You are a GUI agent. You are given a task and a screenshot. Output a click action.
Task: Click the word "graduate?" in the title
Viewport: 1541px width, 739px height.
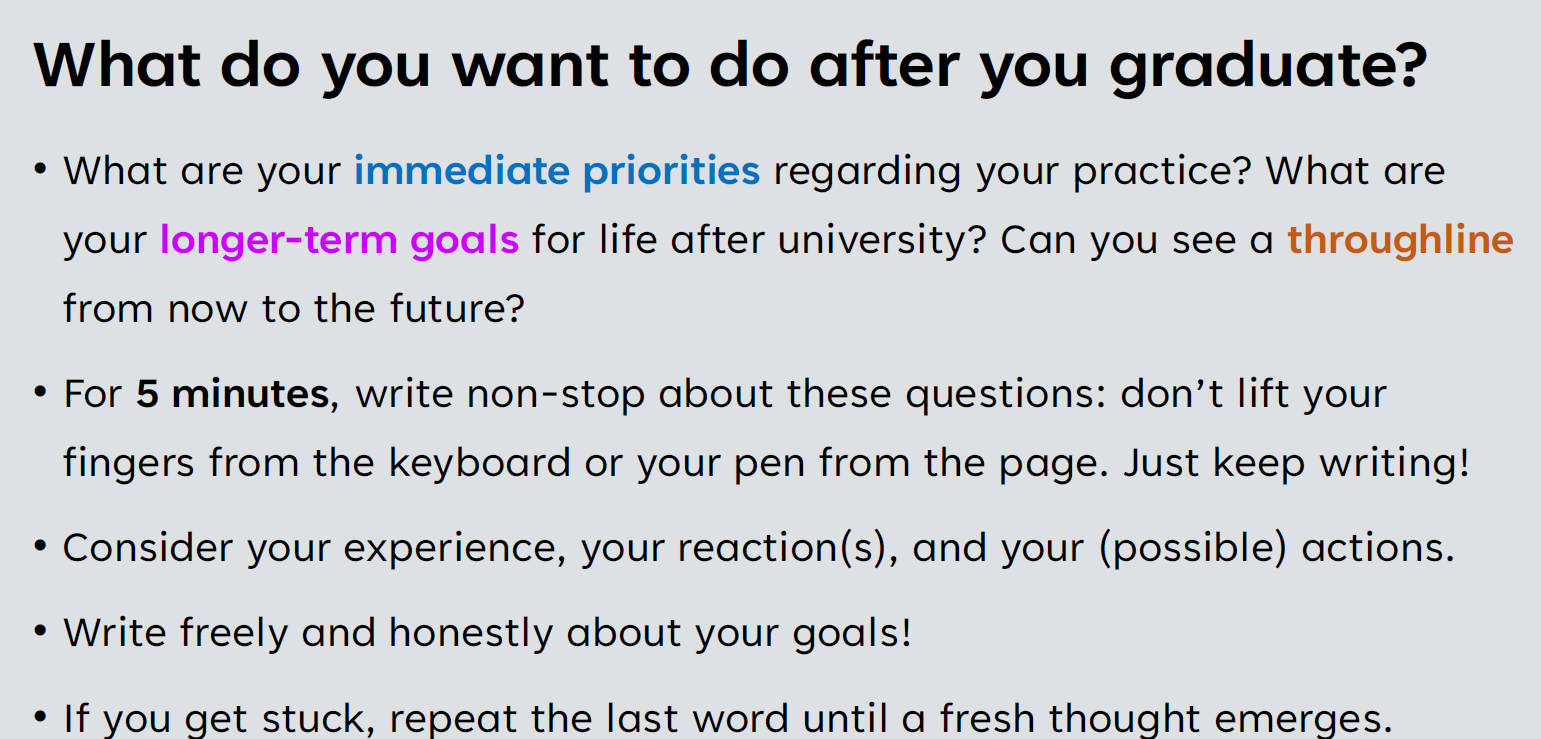coord(1266,65)
